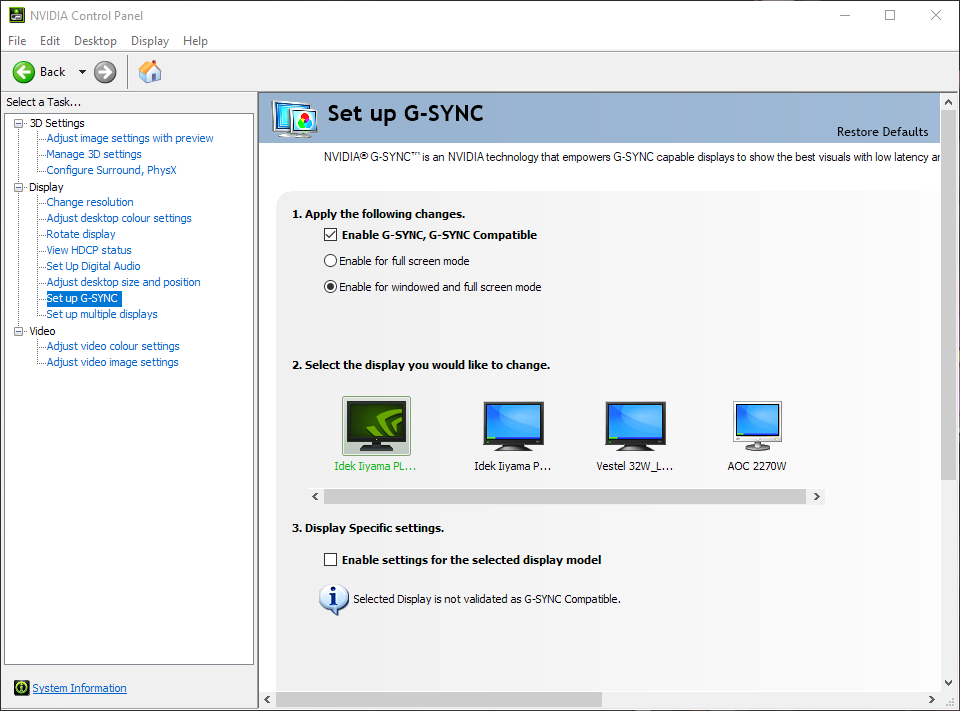Open Adjust video colour settings
Screen dimensions: 960x711
(x=113, y=346)
